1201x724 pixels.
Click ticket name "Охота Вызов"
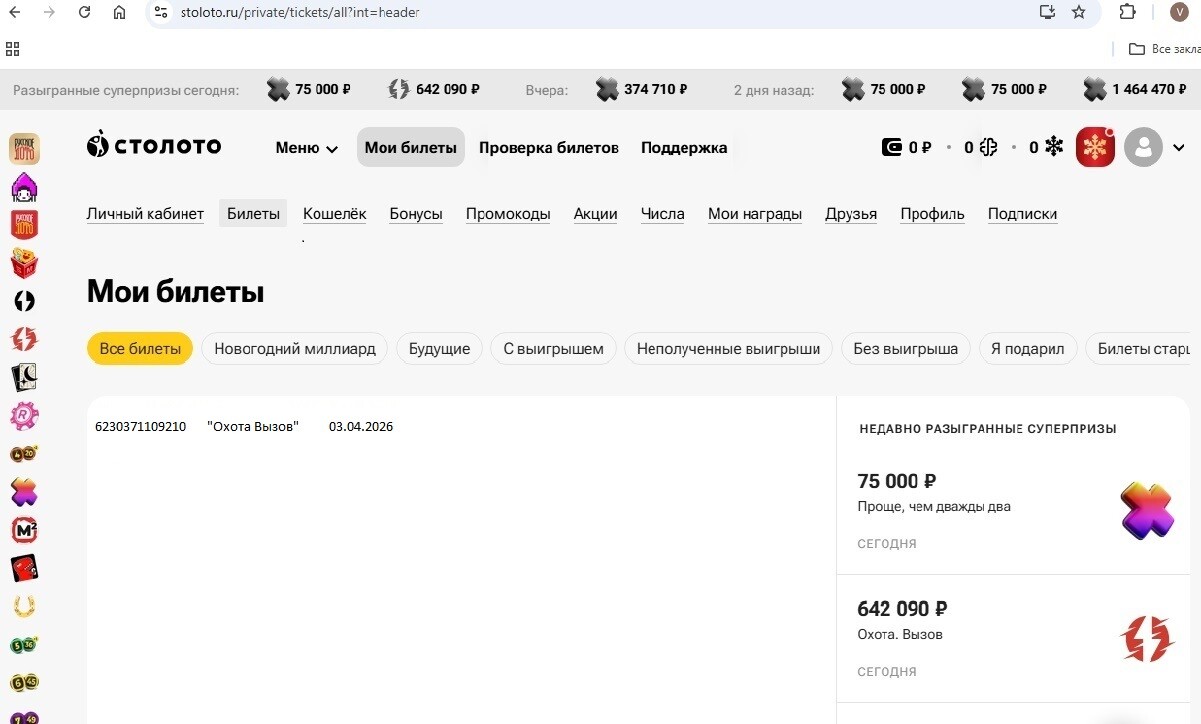pos(253,427)
